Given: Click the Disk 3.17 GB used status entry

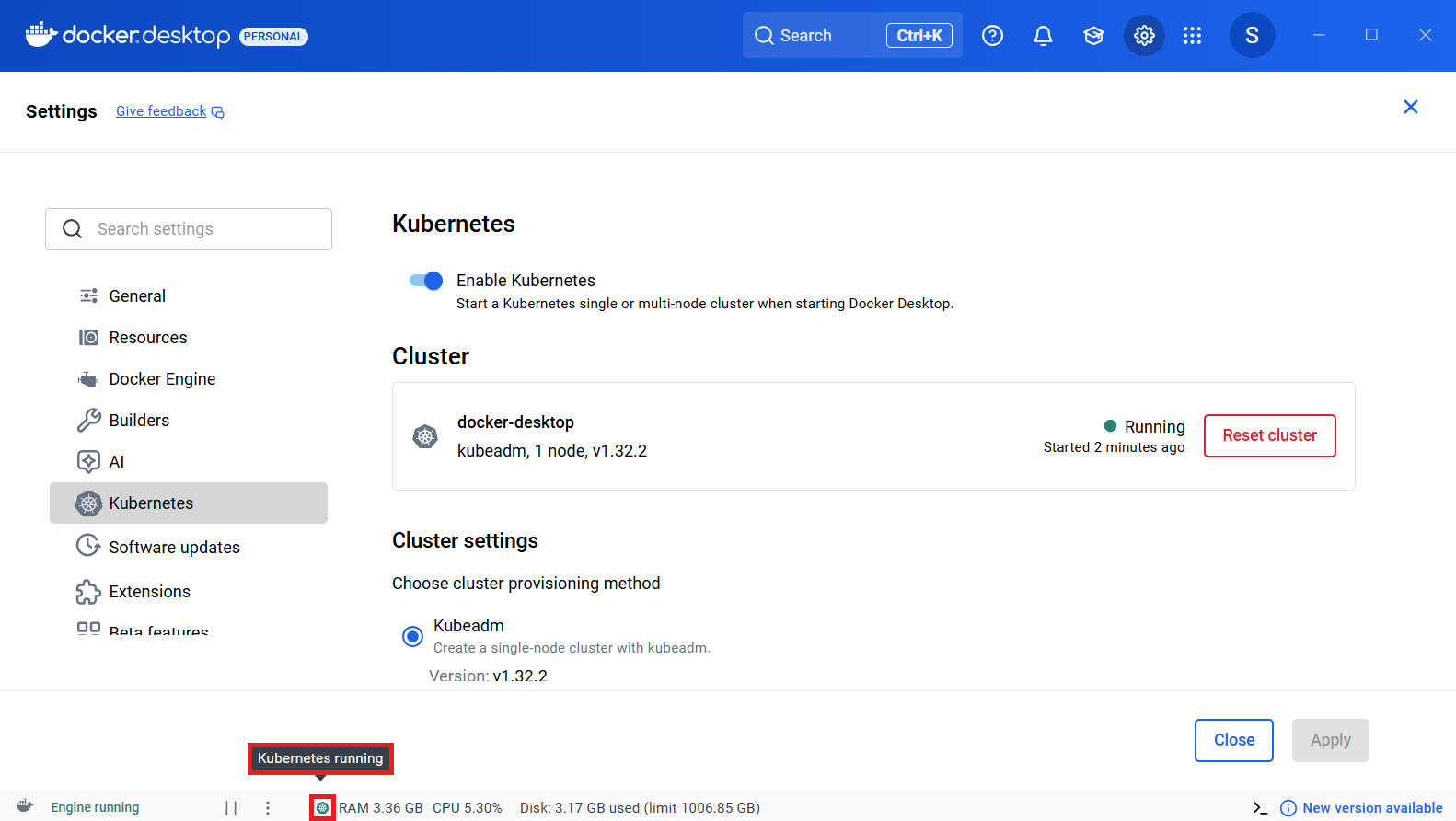Looking at the screenshot, I should 640,808.
